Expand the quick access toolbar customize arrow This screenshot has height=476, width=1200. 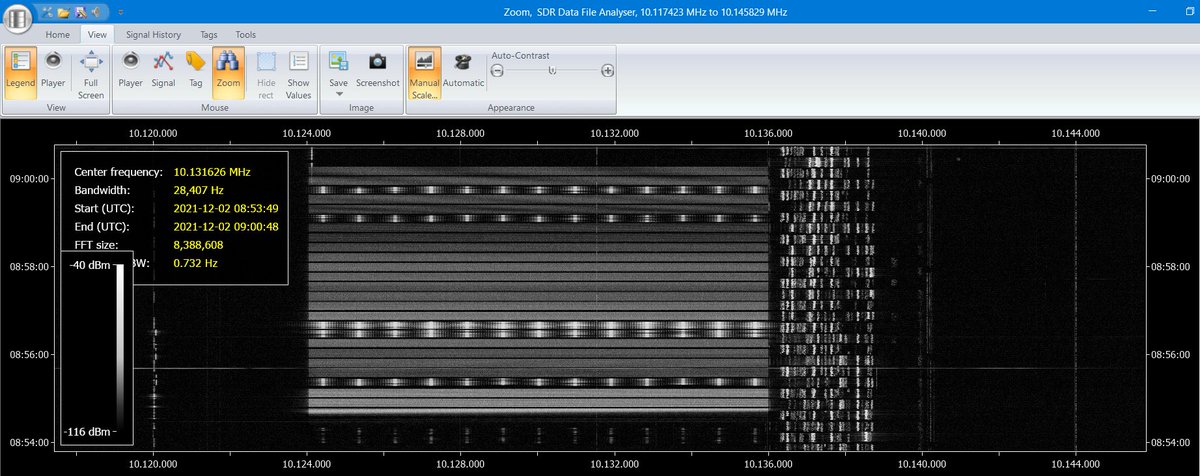pyautogui.click(x=121, y=13)
